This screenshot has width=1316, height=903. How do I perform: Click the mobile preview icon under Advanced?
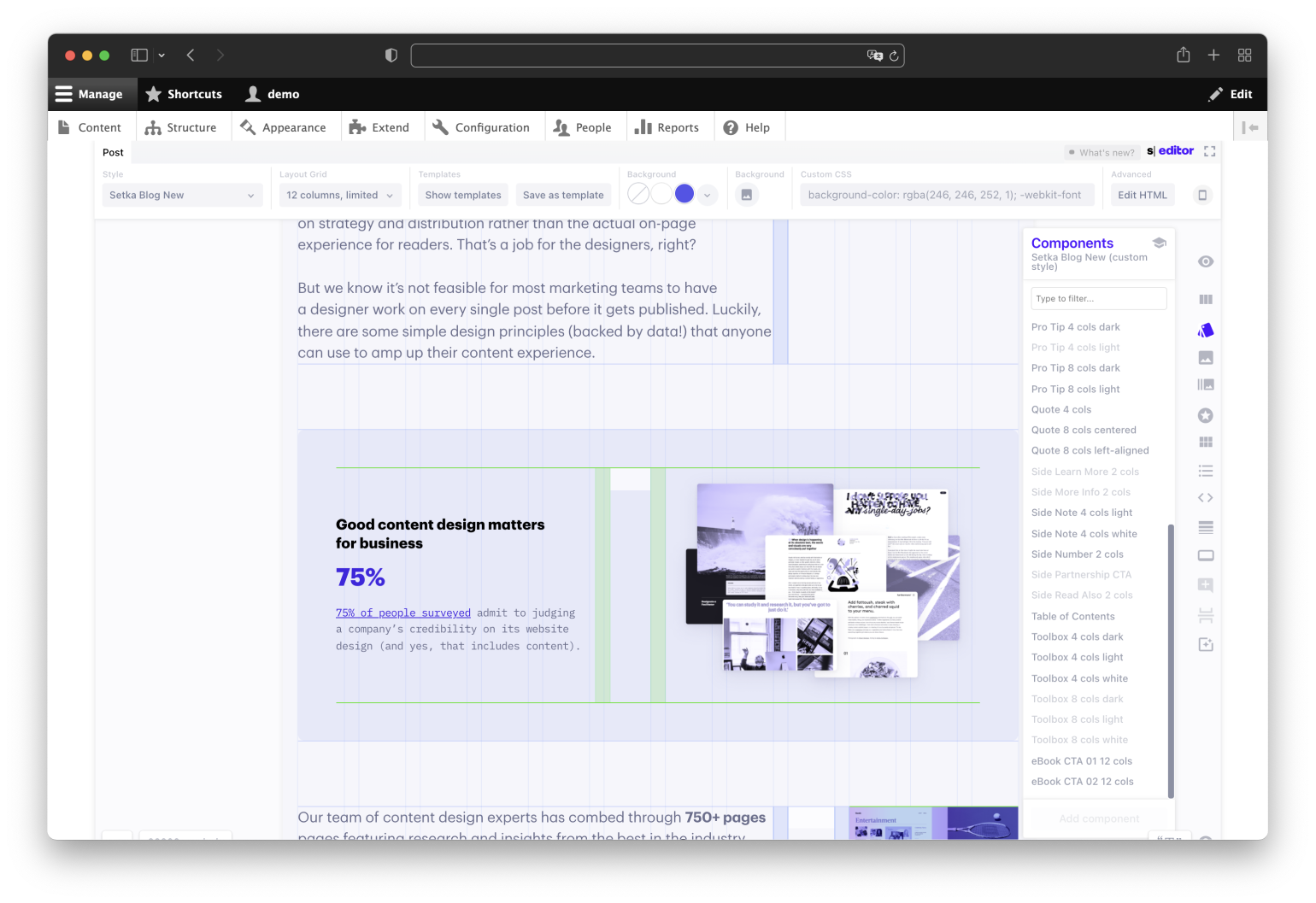1202,194
